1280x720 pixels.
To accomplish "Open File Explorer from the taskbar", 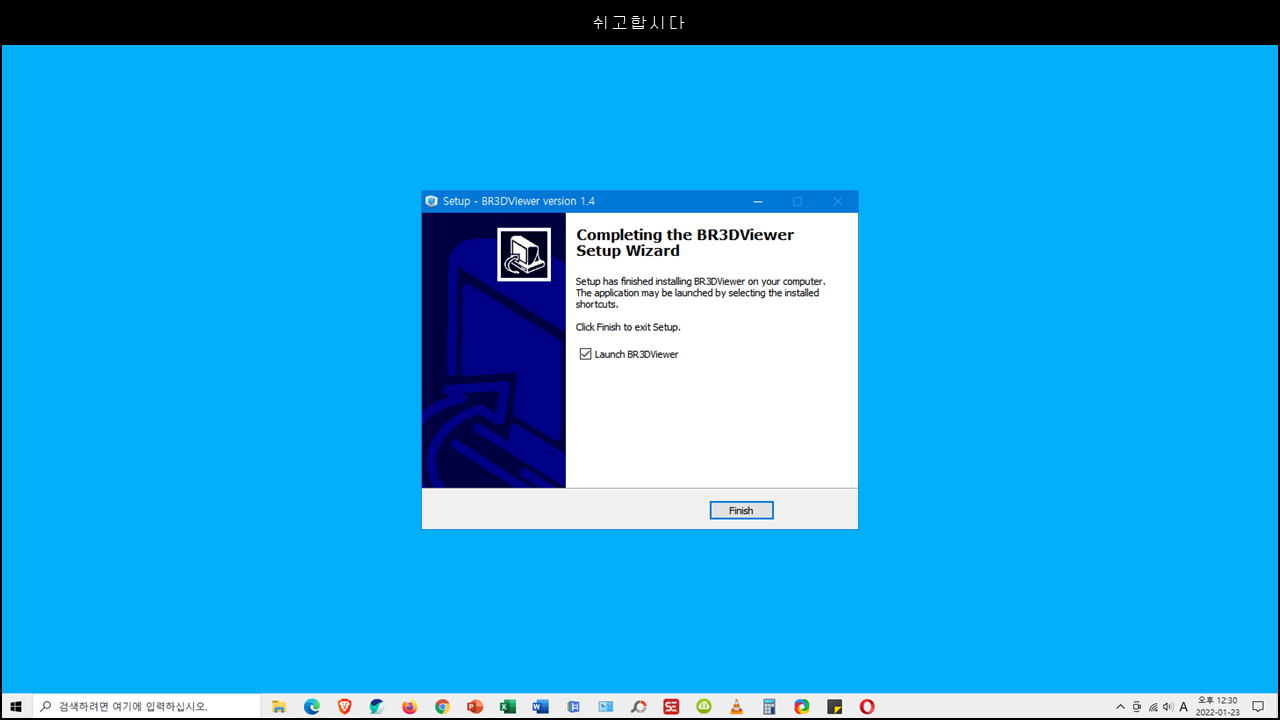I will (279, 706).
